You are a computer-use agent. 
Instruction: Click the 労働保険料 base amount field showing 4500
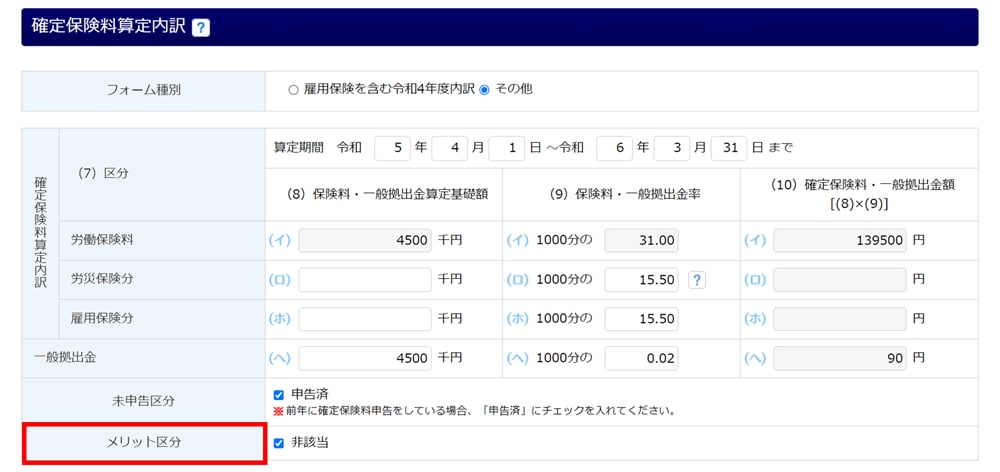[365, 241]
